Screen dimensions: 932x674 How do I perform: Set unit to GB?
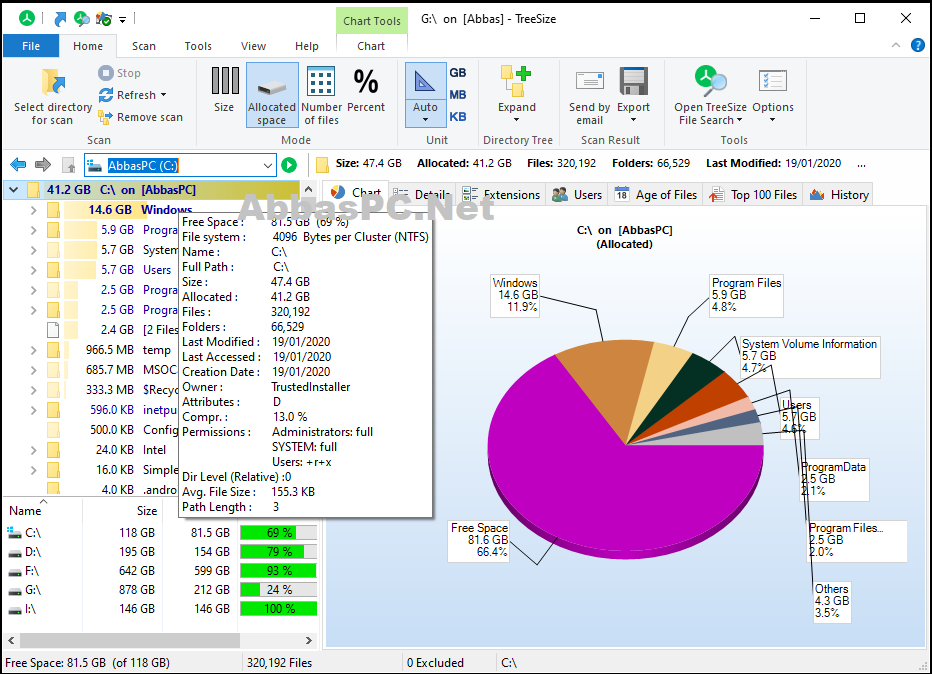click(458, 73)
